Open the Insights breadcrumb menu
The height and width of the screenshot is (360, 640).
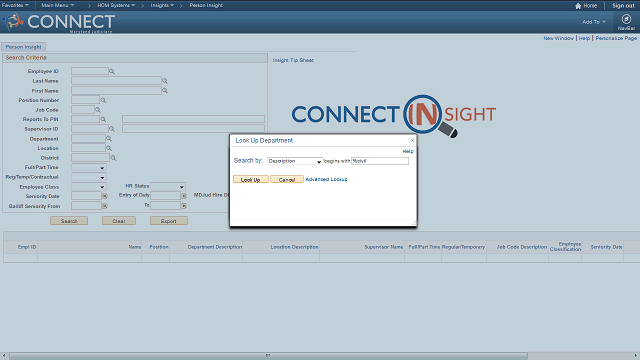coord(162,5)
